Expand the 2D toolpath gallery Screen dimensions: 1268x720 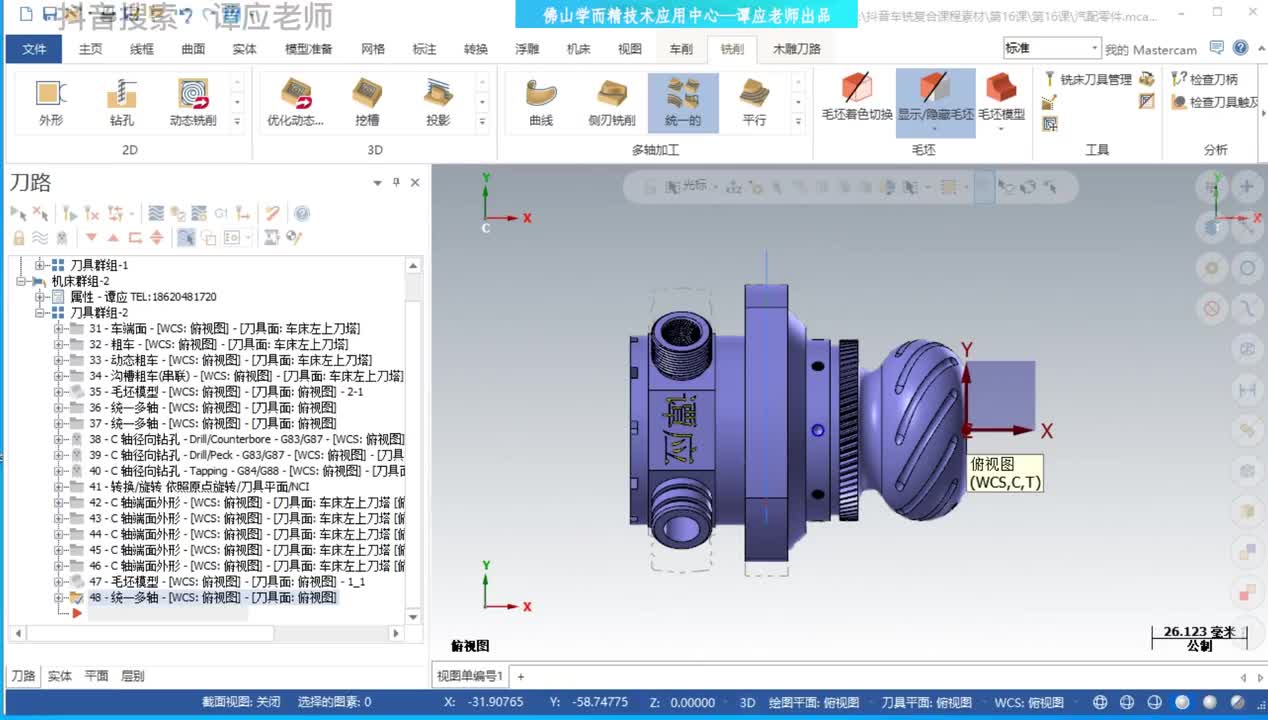click(x=237, y=122)
